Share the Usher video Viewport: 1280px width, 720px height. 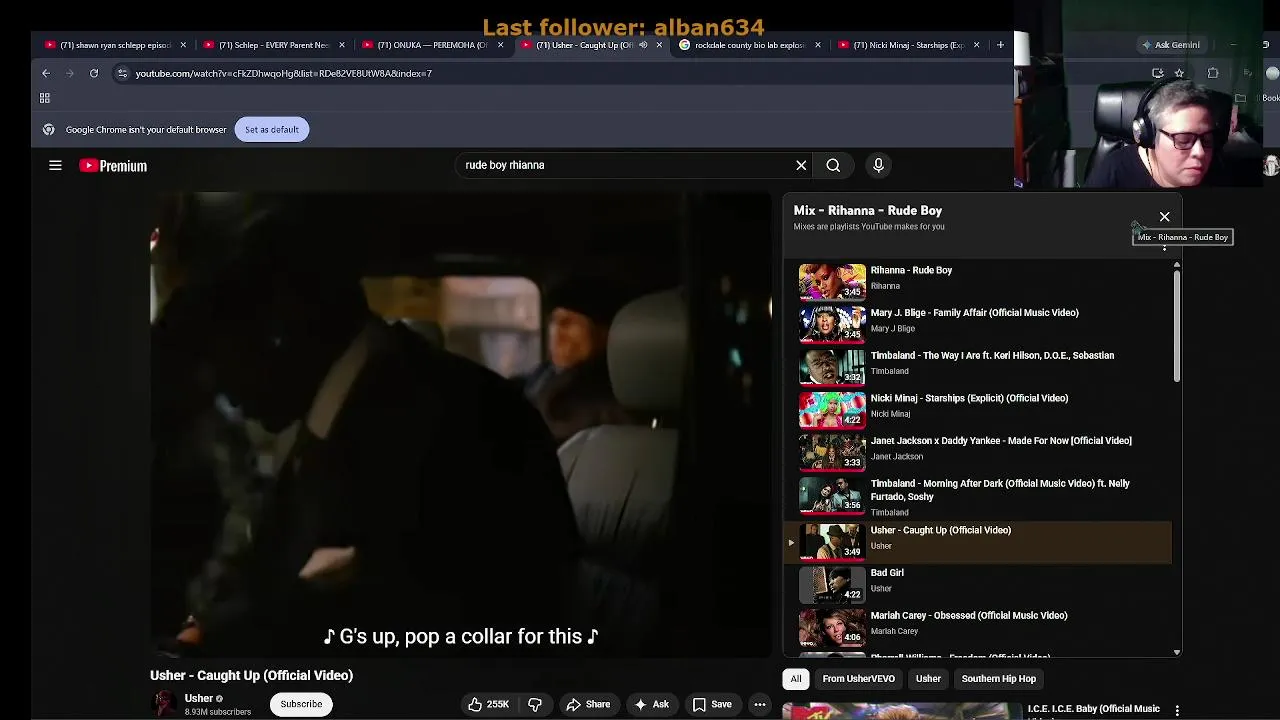(587, 704)
